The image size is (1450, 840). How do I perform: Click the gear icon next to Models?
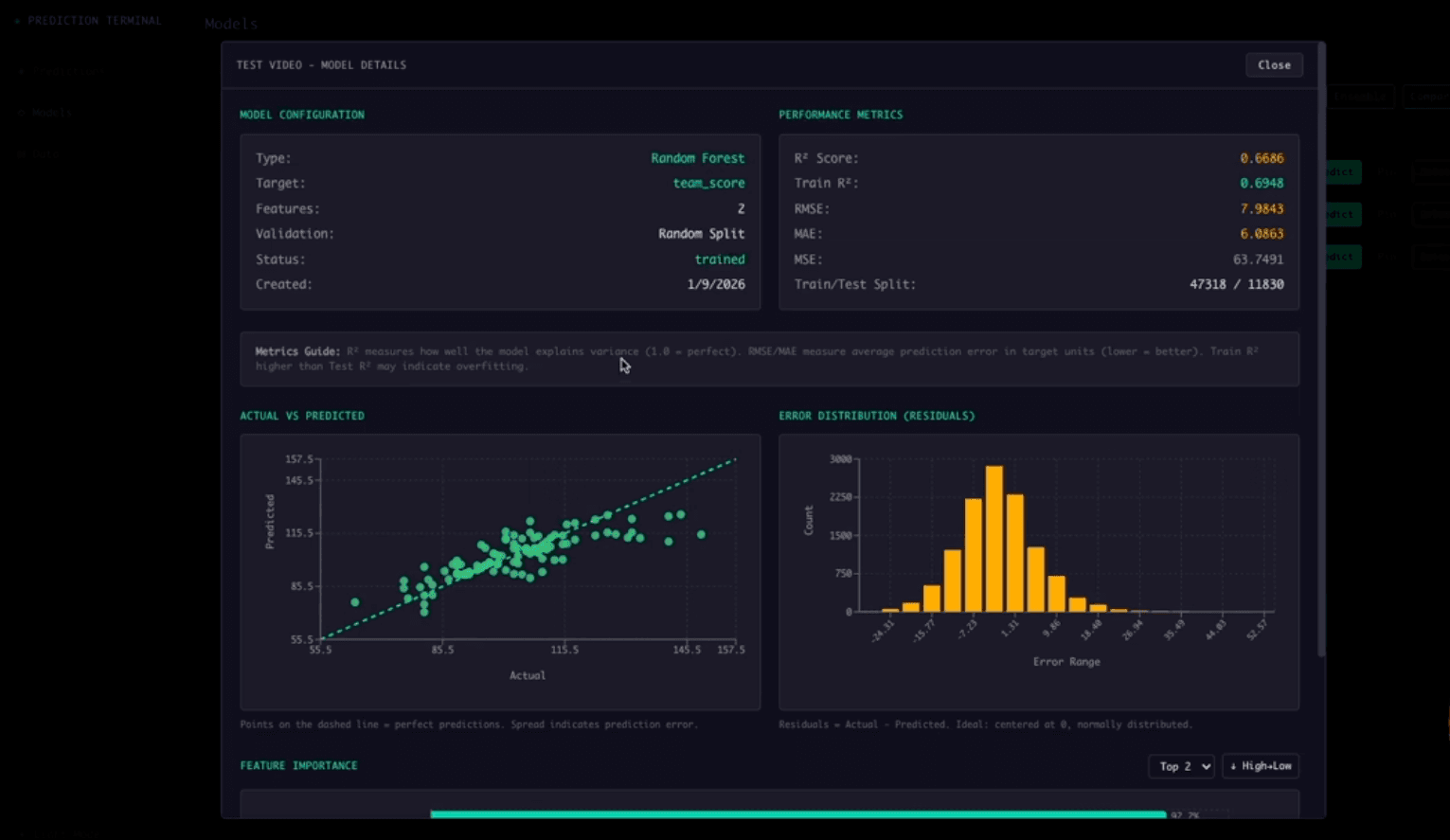point(22,112)
